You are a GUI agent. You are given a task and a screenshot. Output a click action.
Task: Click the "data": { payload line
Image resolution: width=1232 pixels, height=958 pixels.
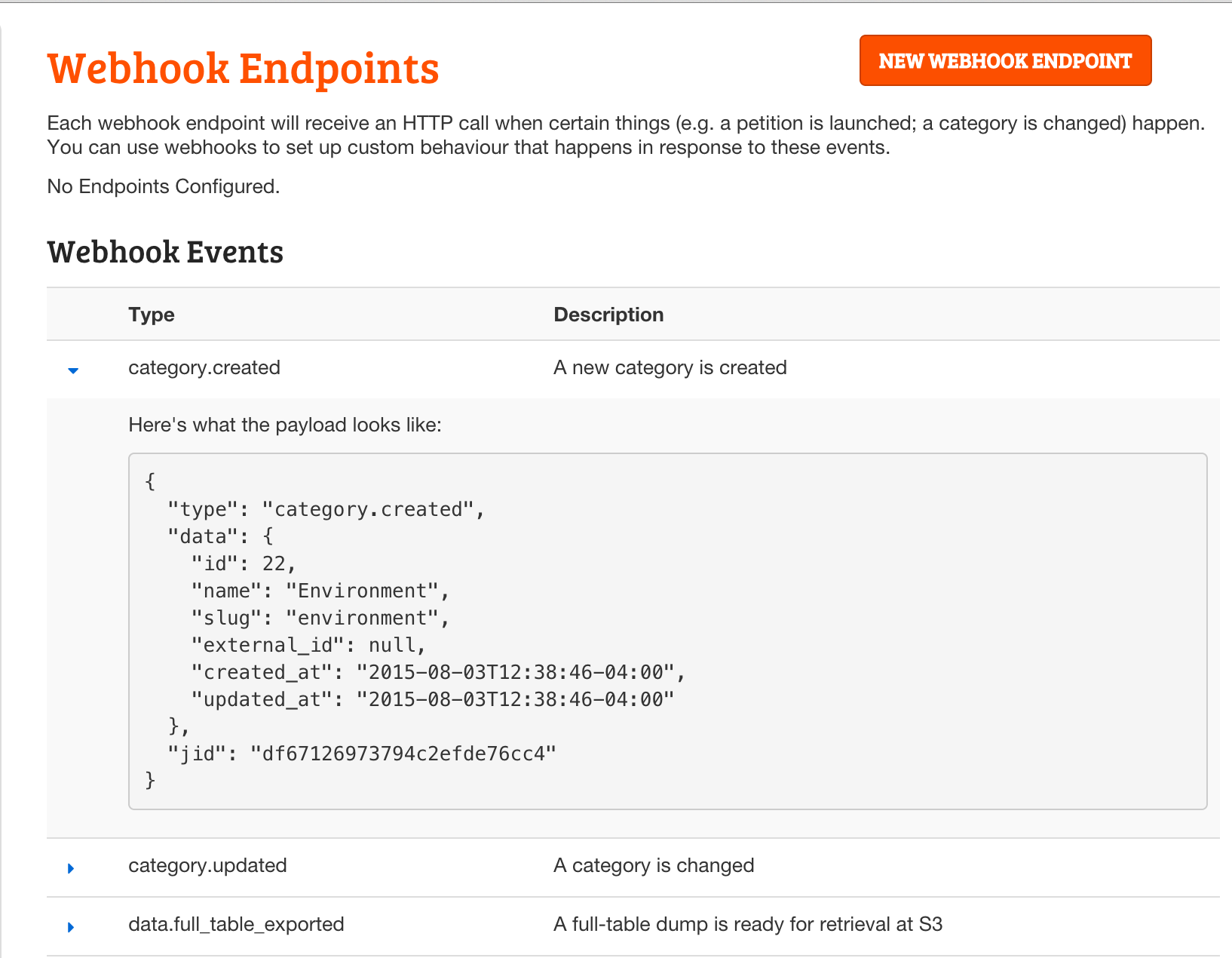[220, 536]
